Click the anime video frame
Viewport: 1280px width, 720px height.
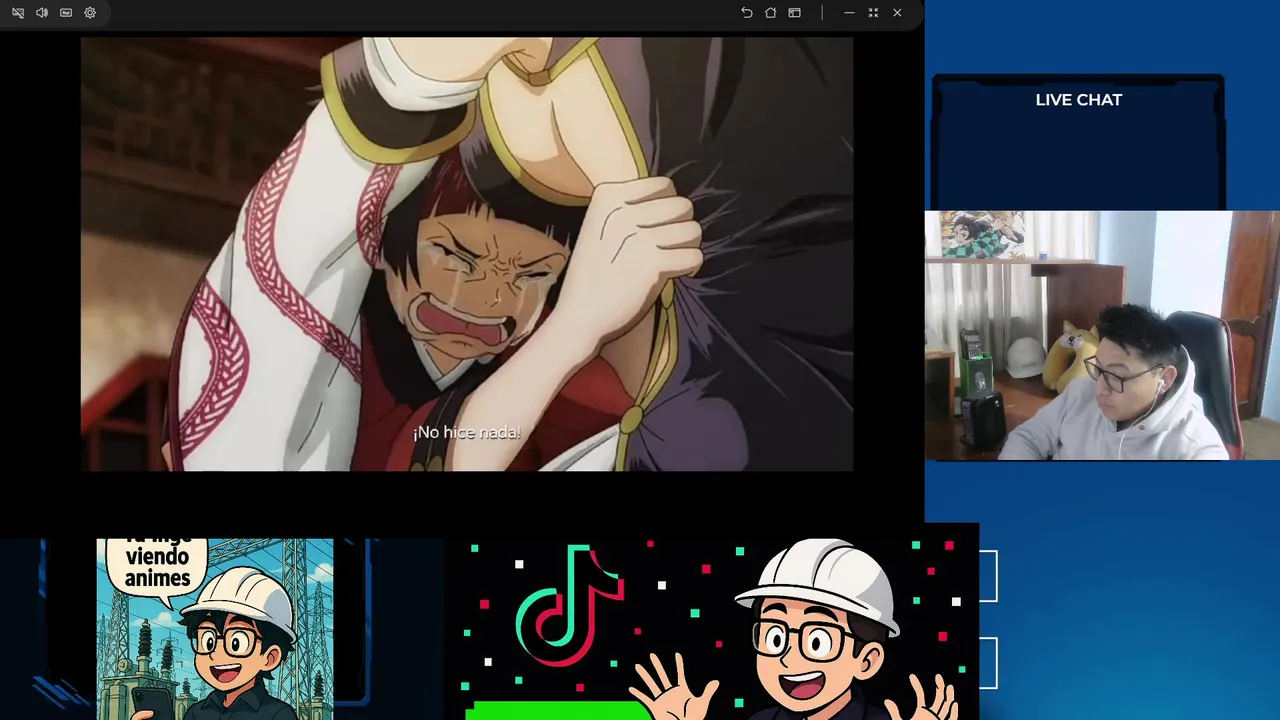point(467,254)
